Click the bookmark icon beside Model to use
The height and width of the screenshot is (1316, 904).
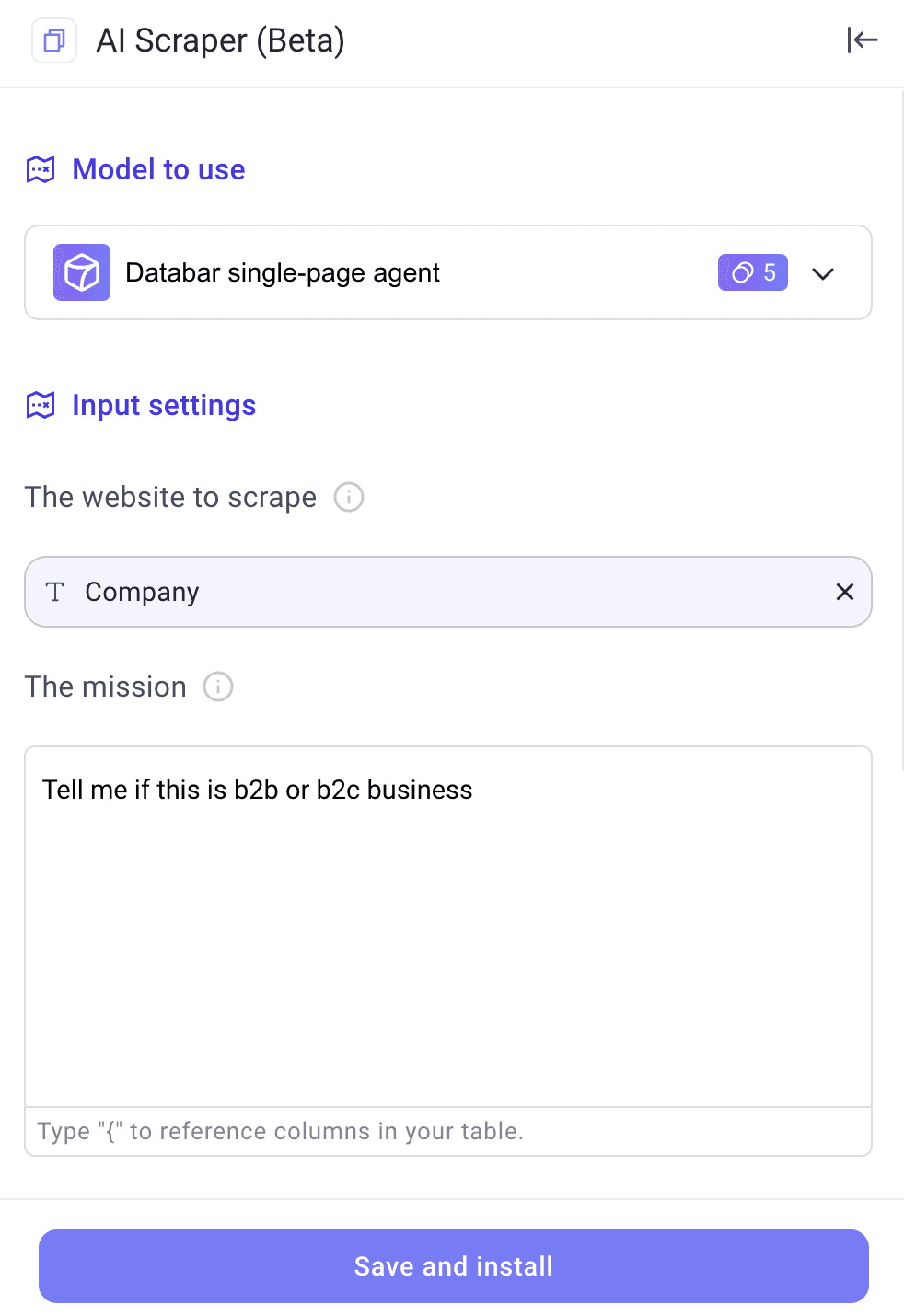point(41,169)
